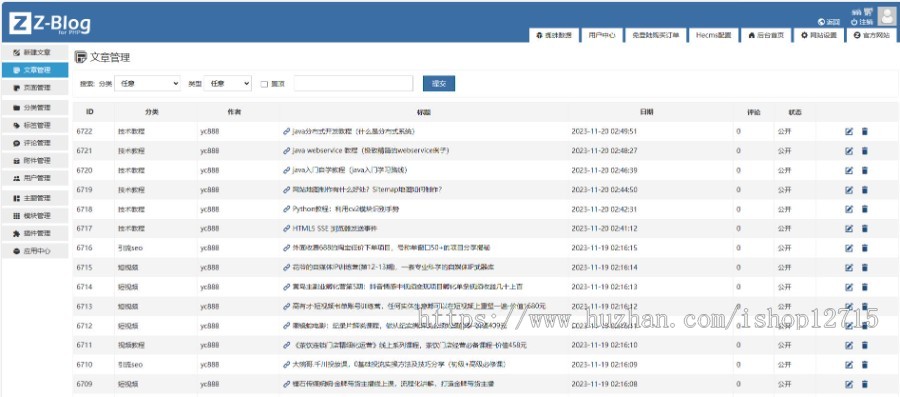Click date 2023-11-20 02:41:12
The image size is (900, 397).
point(604,229)
